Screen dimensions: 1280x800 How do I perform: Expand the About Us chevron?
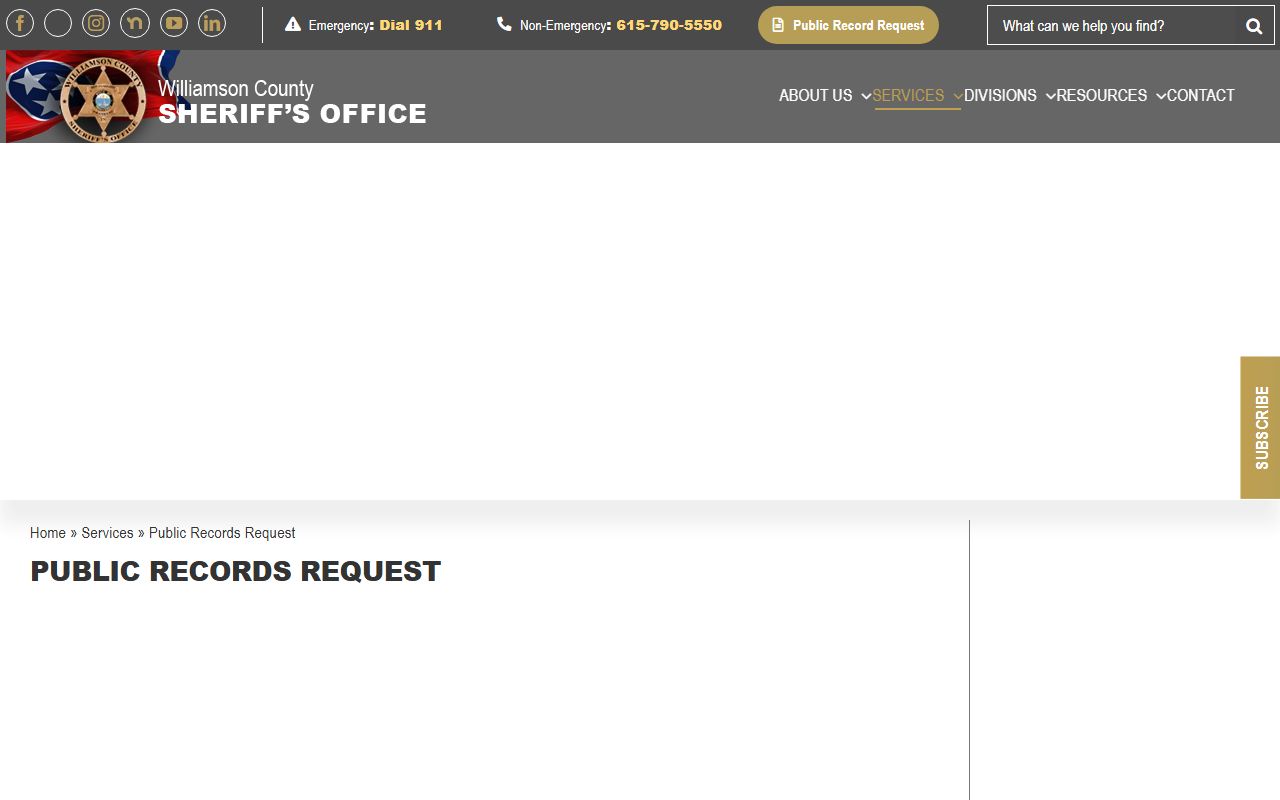click(866, 96)
